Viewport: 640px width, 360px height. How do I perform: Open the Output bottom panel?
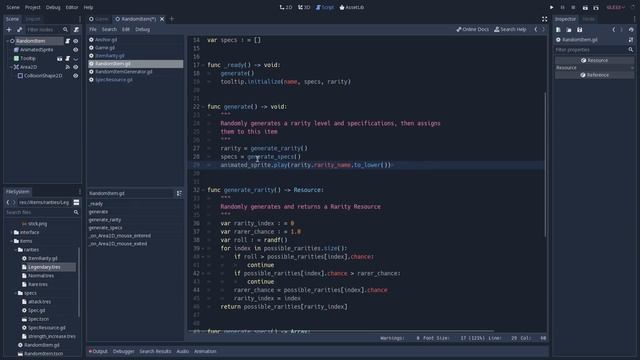pyautogui.click(x=98, y=351)
